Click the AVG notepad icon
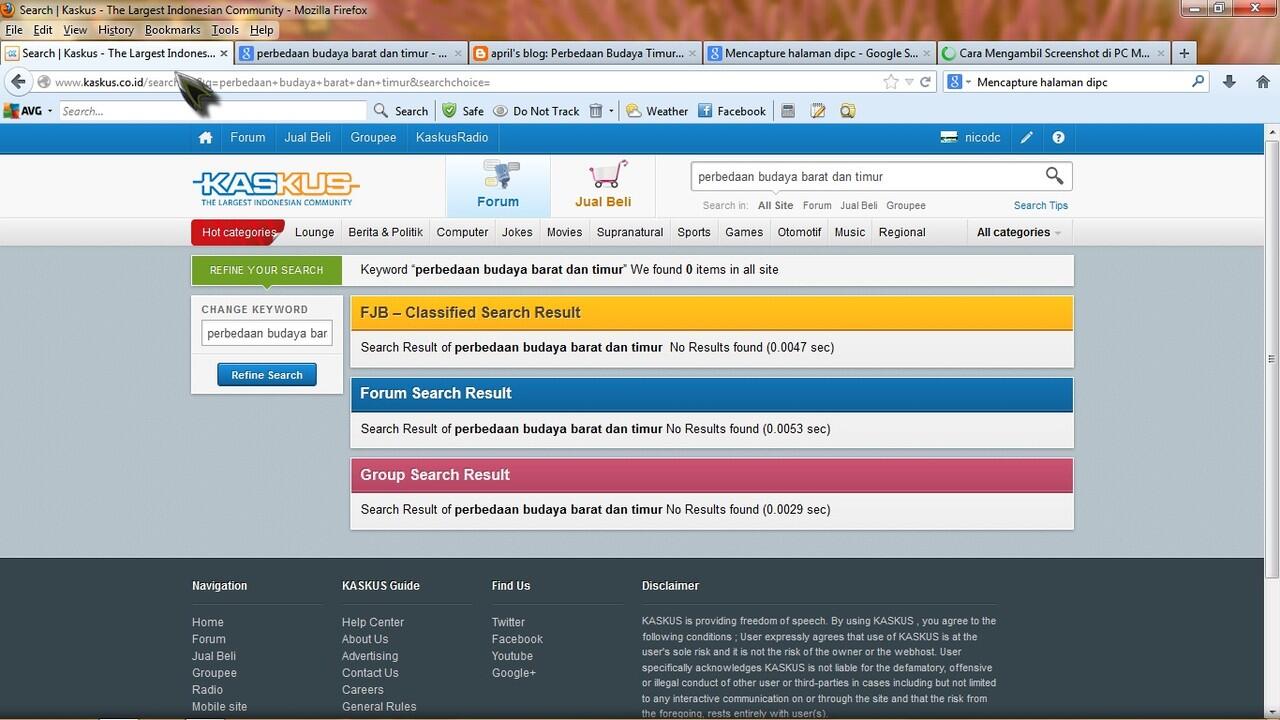The height and width of the screenshot is (720, 1280). pos(818,111)
